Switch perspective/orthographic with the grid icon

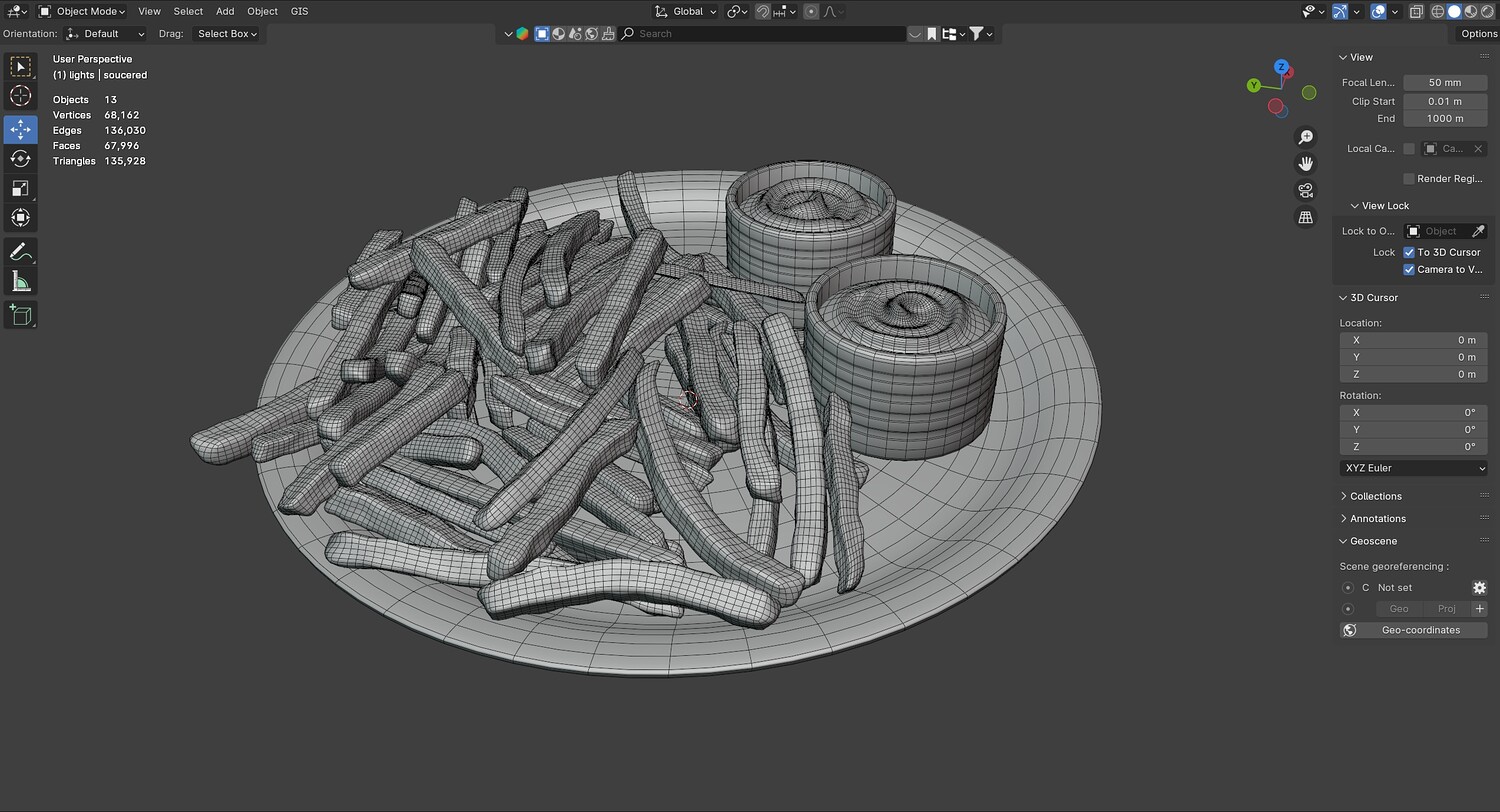(x=1305, y=218)
